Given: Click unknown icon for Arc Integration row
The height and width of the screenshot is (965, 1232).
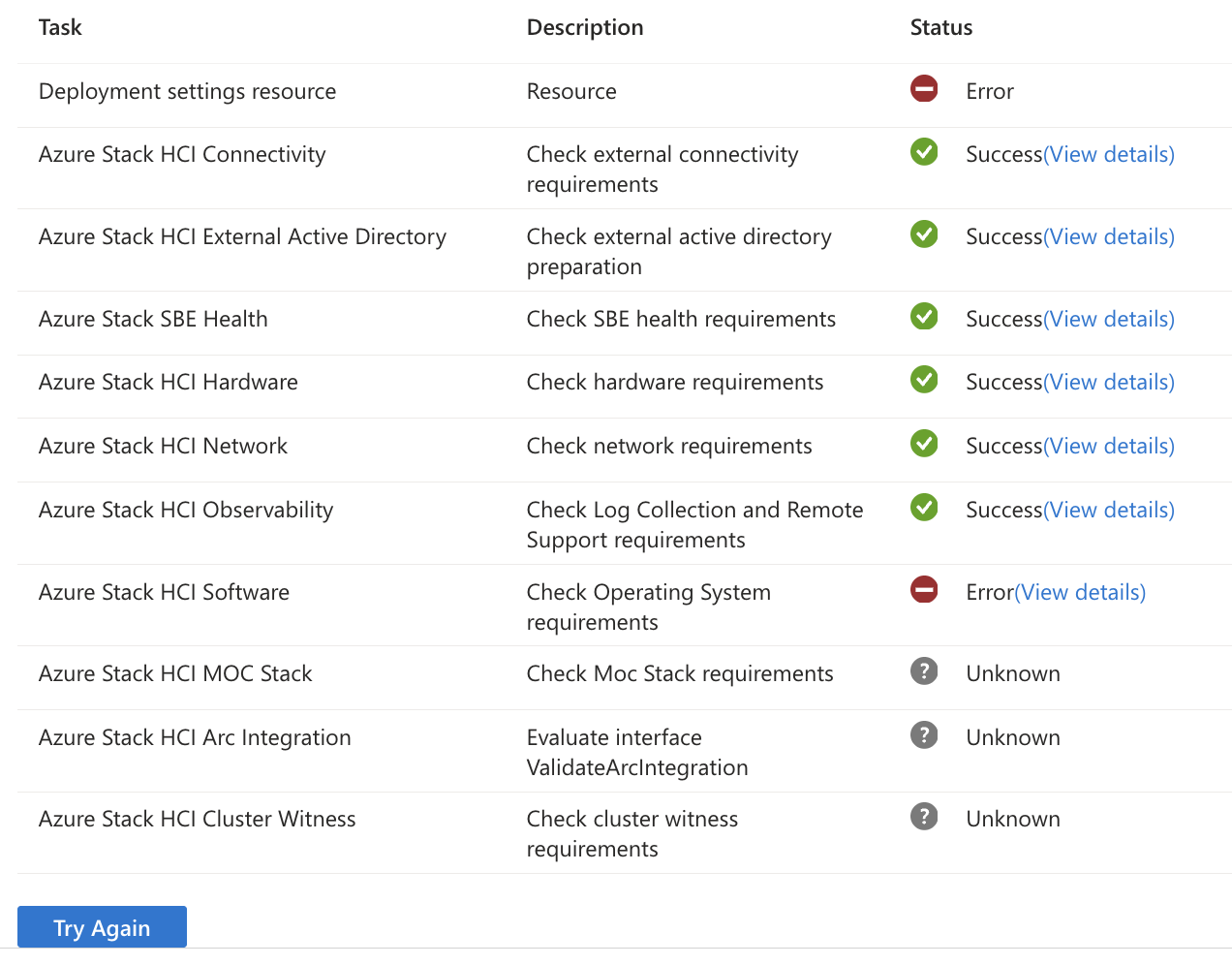Looking at the screenshot, I should point(924,735).
